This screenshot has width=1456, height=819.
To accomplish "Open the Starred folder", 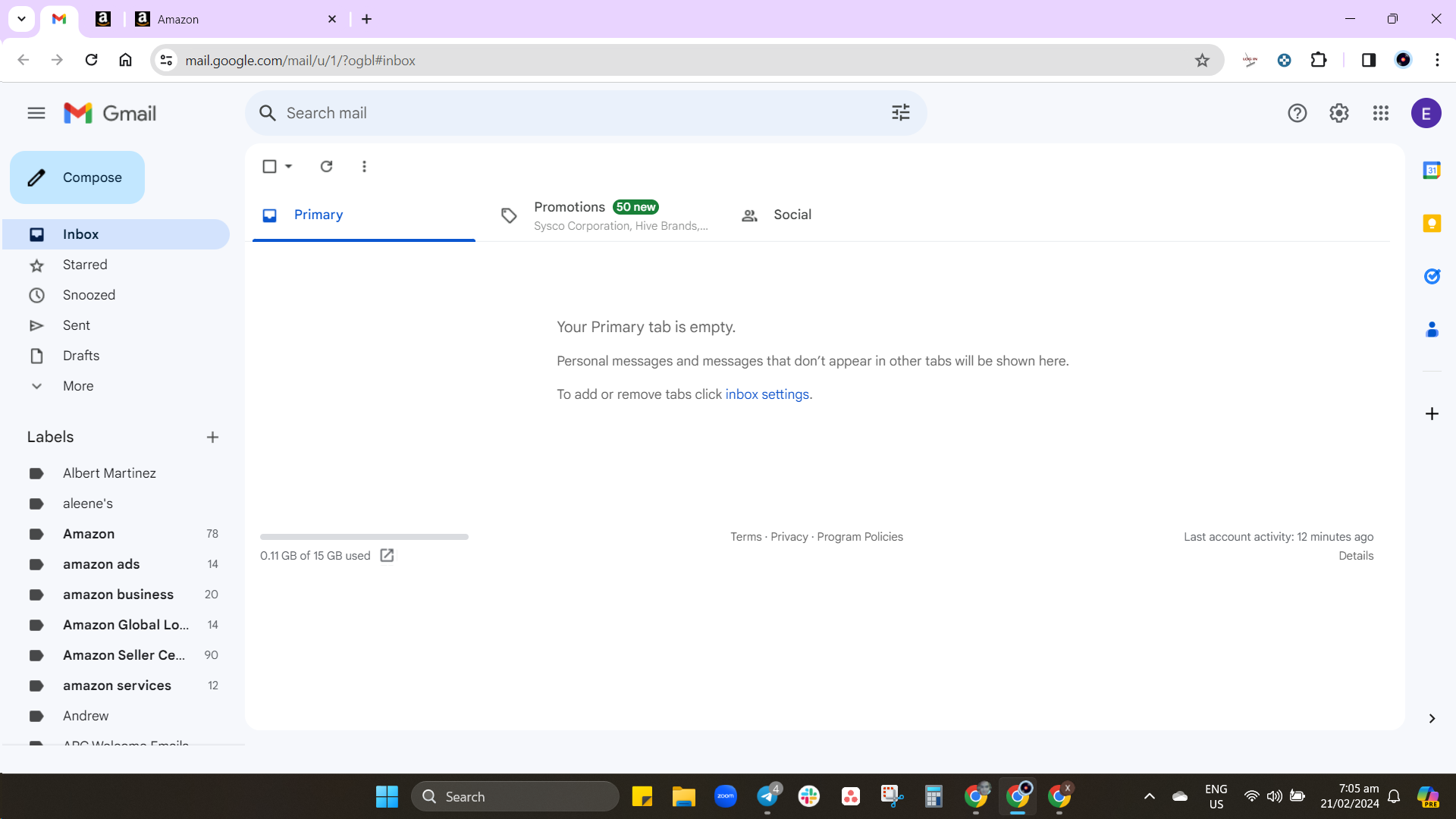I will click(115, 265).
